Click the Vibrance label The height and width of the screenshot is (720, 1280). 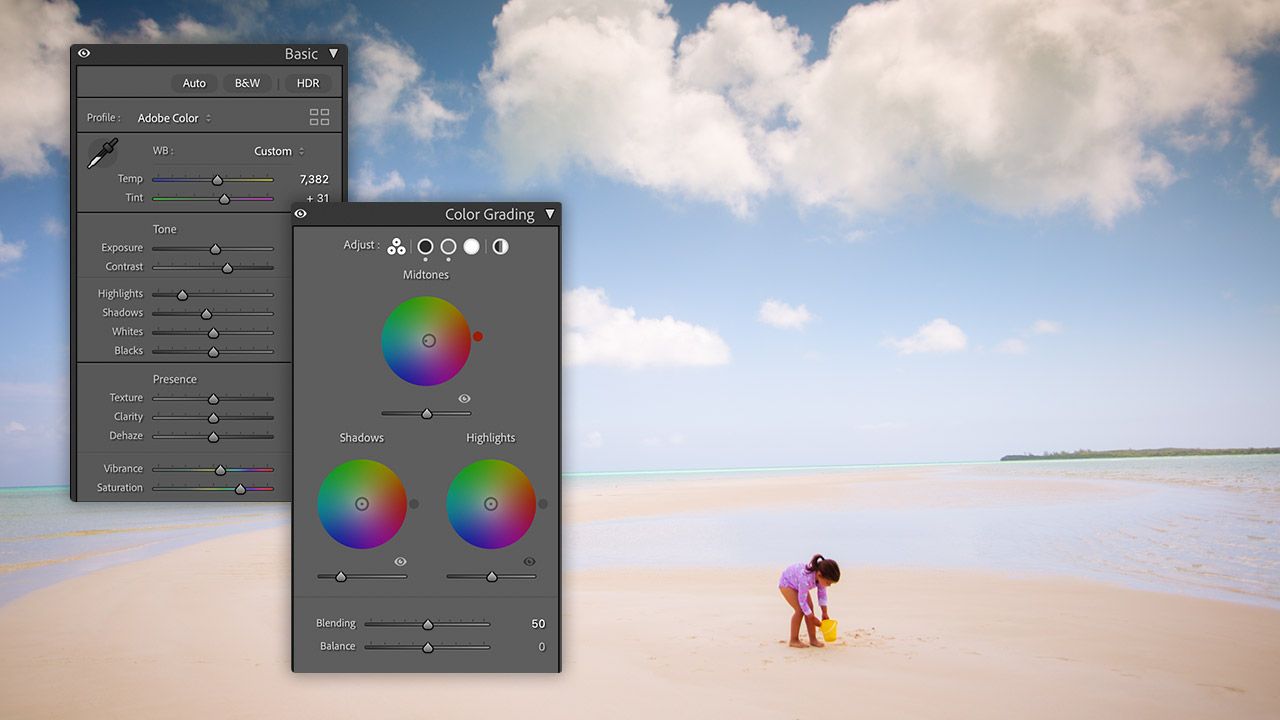(x=123, y=469)
